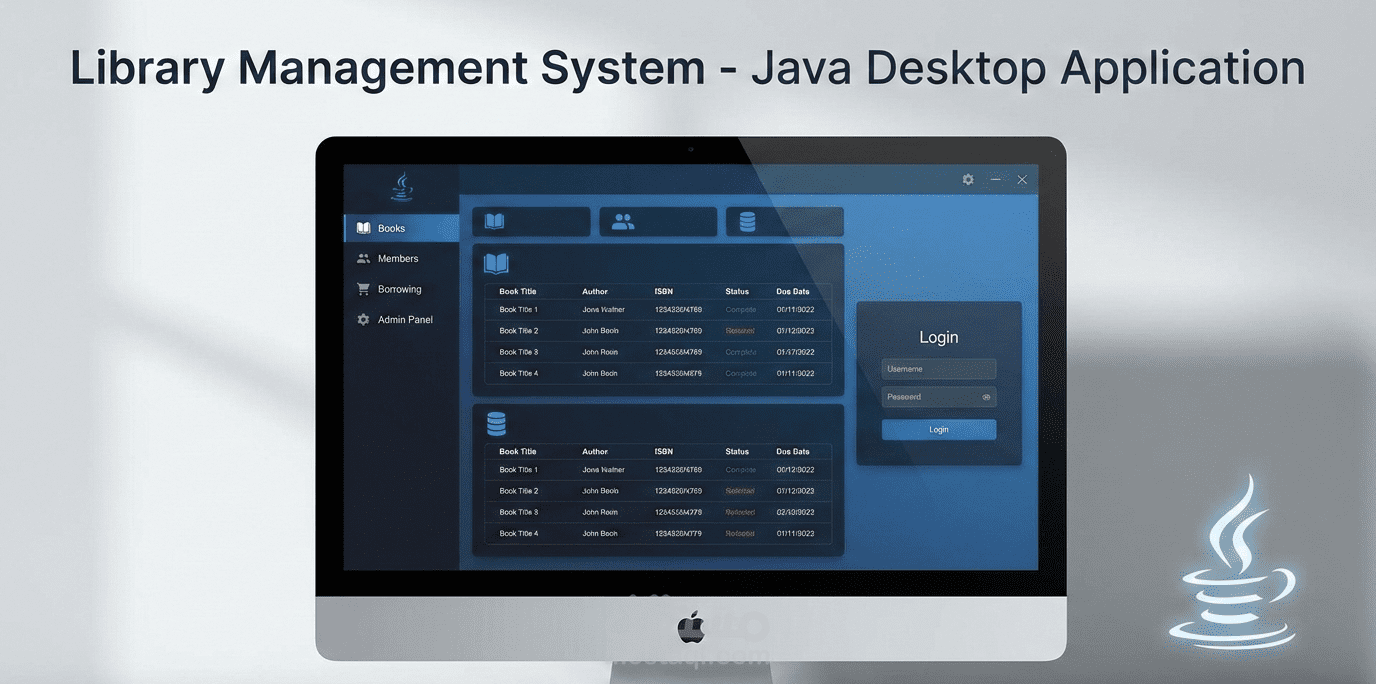Open Admin Panel using the gear icon

[362, 319]
